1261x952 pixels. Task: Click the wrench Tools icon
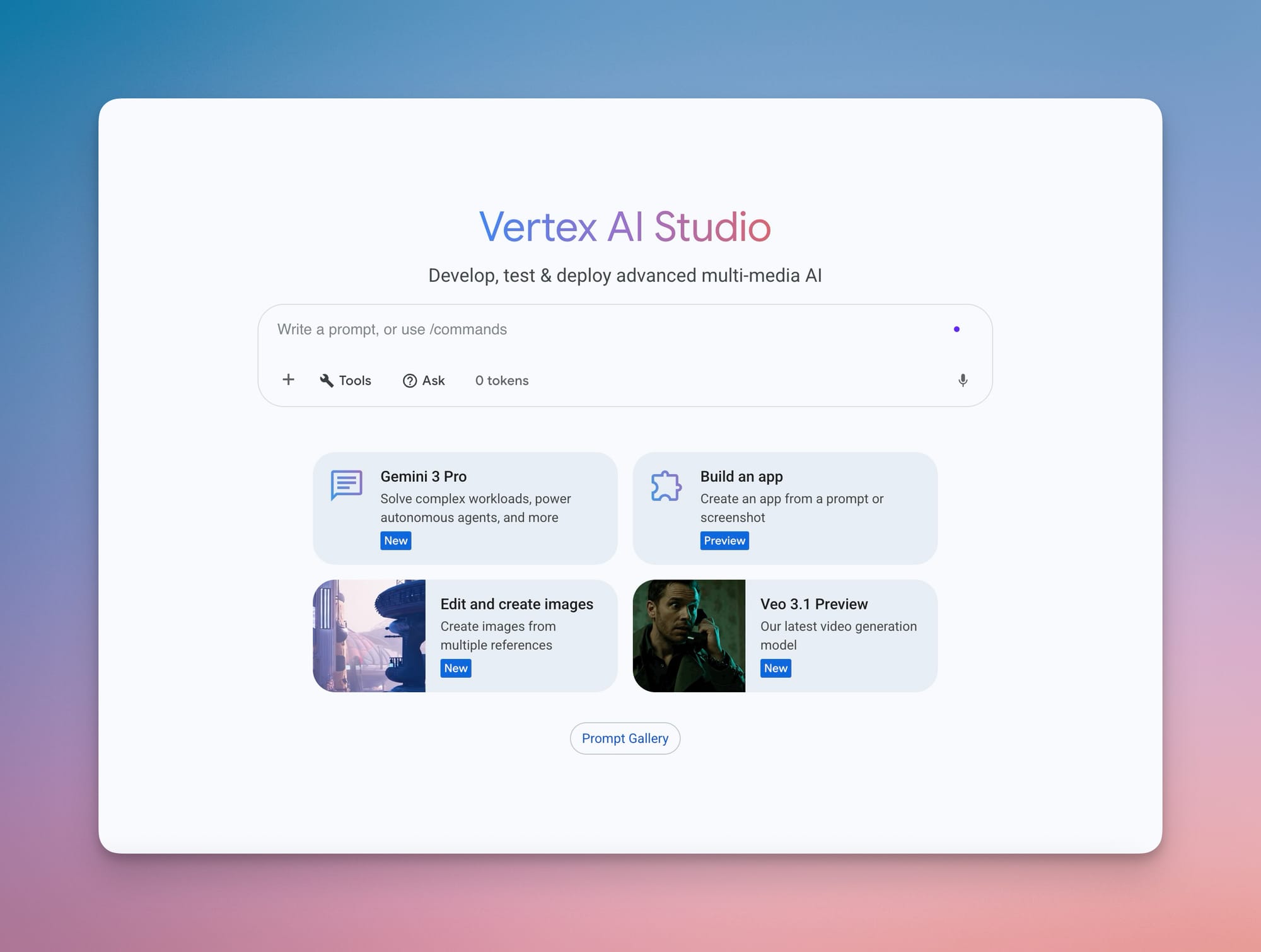(x=327, y=380)
